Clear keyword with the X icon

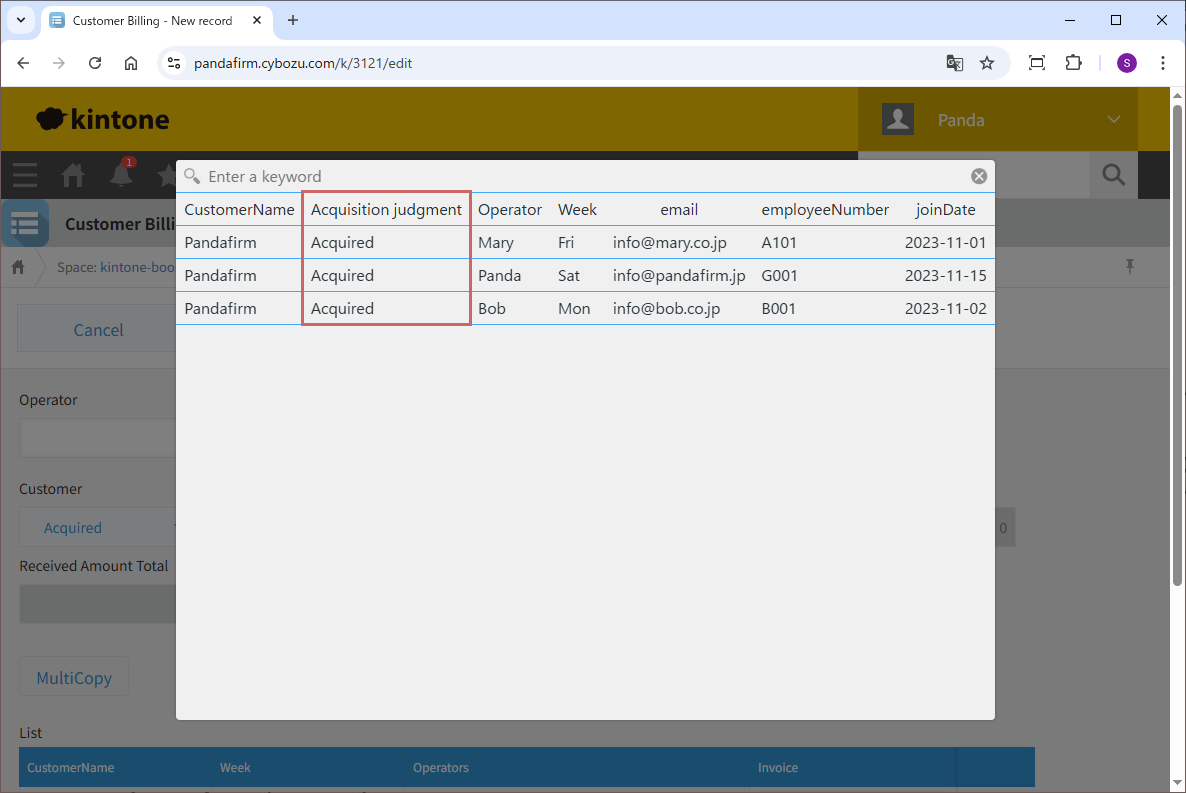click(979, 176)
